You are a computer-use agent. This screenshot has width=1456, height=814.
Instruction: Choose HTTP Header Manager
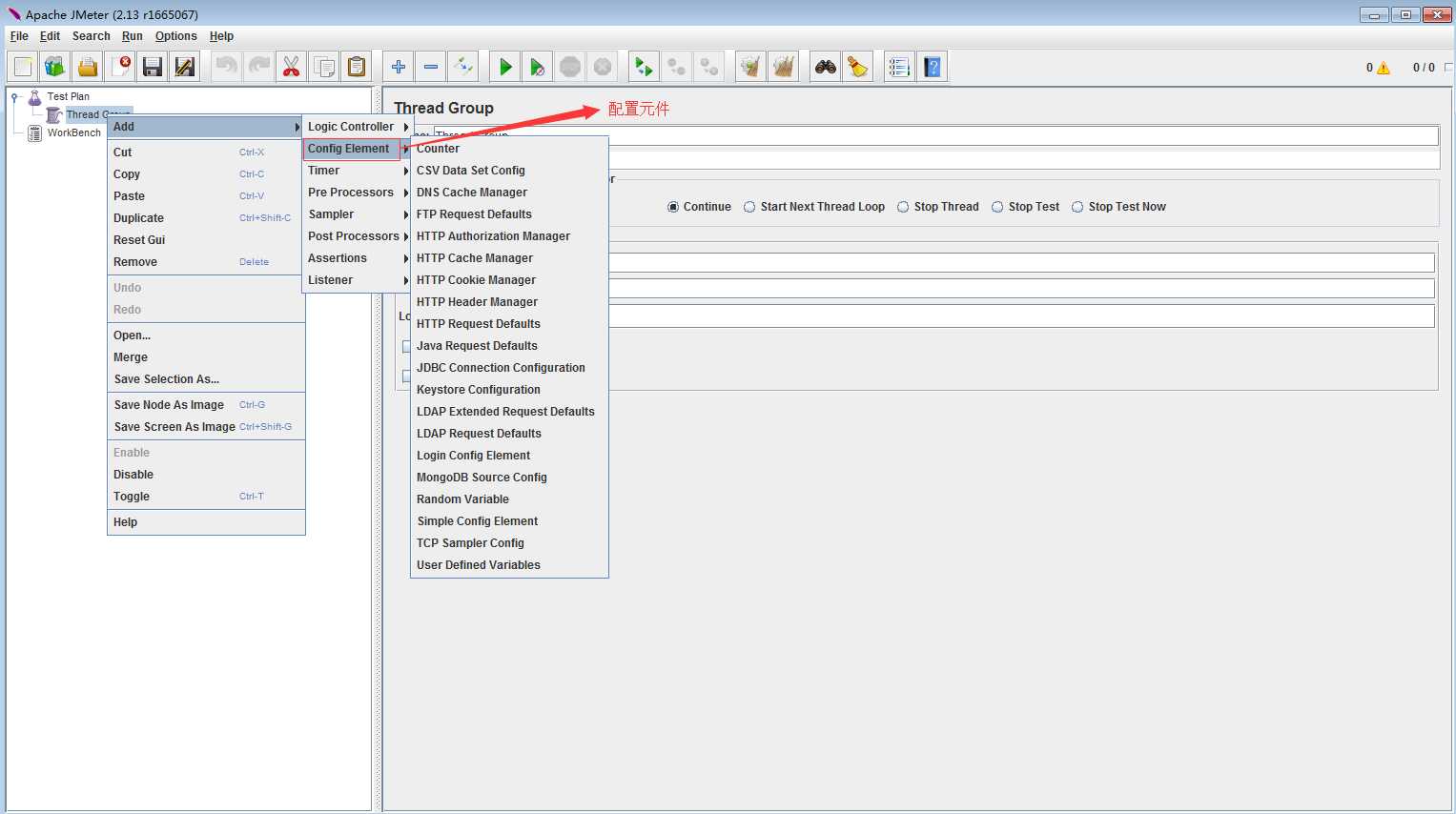point(509,302)
